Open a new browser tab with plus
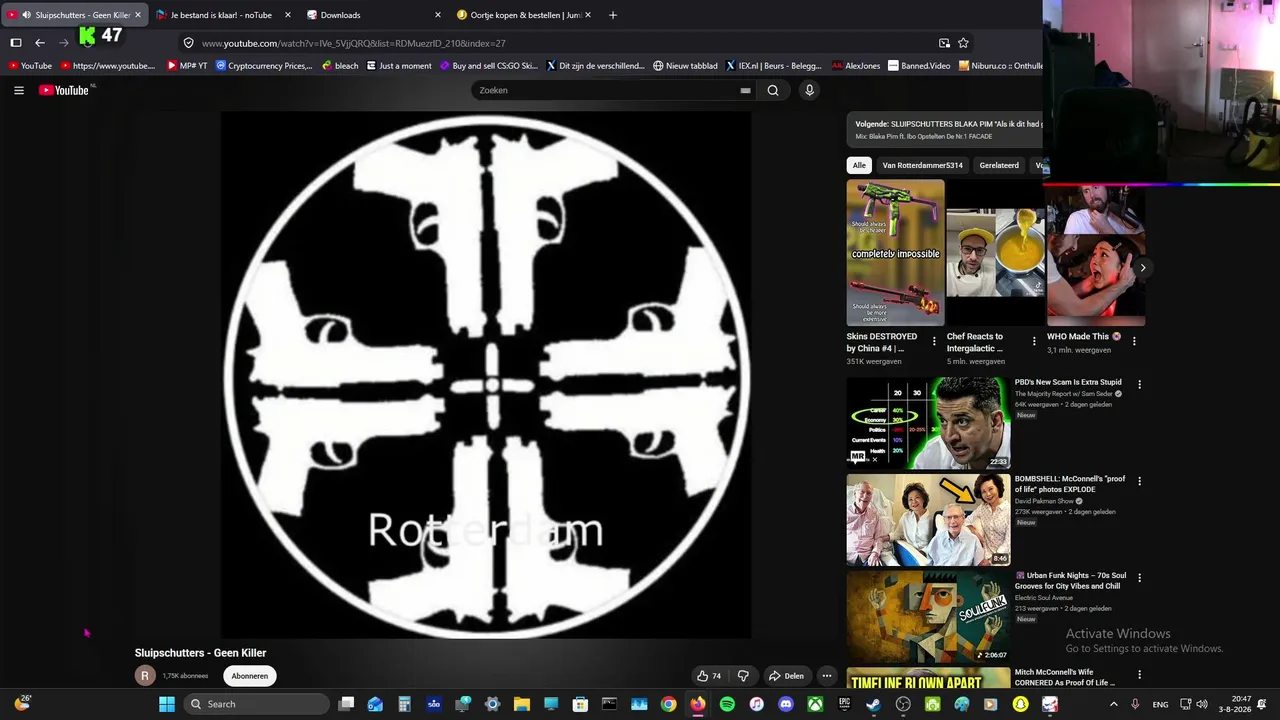The image size is (1280, 720). point(613,15)
